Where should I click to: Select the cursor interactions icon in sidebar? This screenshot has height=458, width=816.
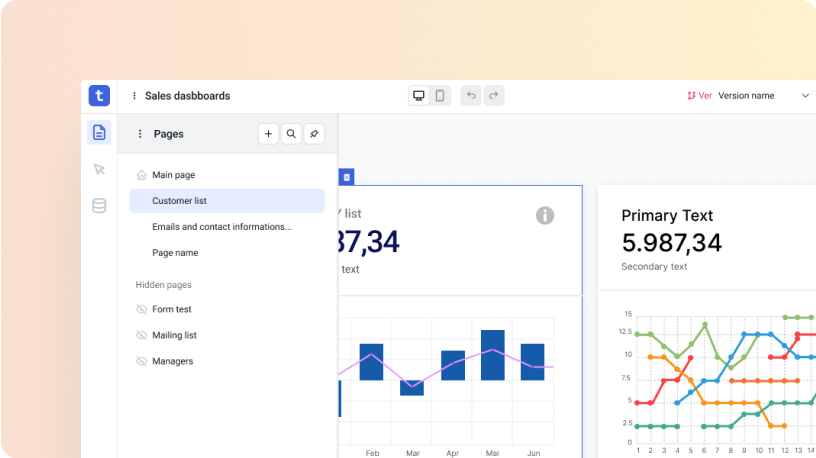click(x=99, y=170)
